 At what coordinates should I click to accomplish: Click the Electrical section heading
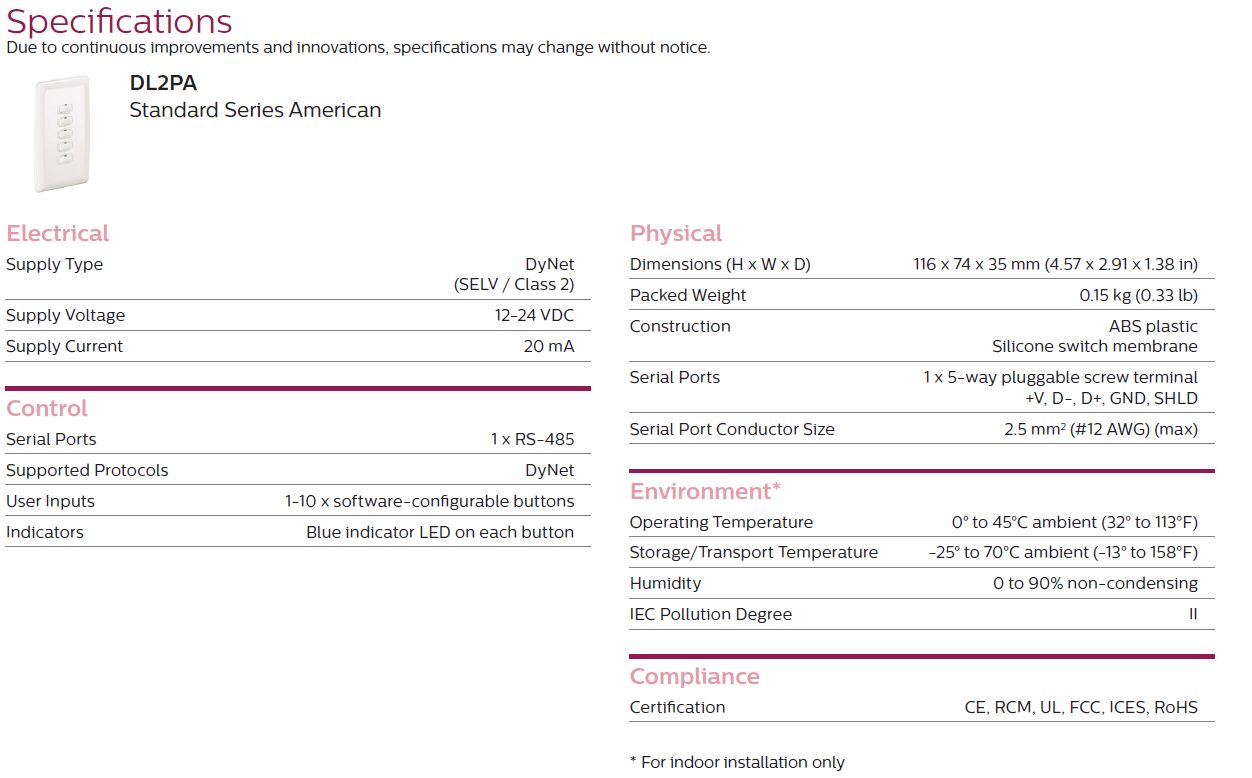57,233
